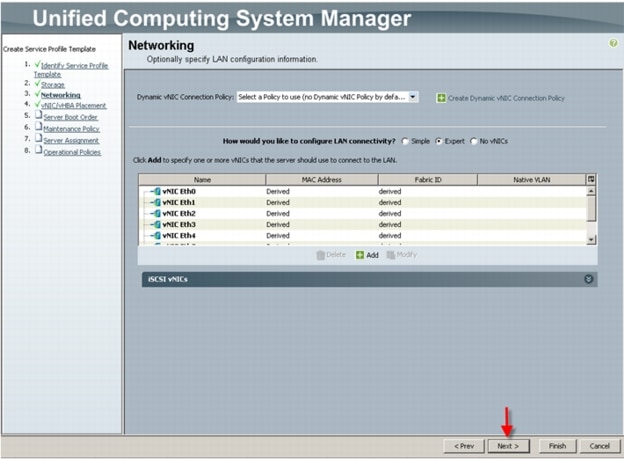Go to the Server Assignment step
The image size is (624, 460).
click(71, 140)
